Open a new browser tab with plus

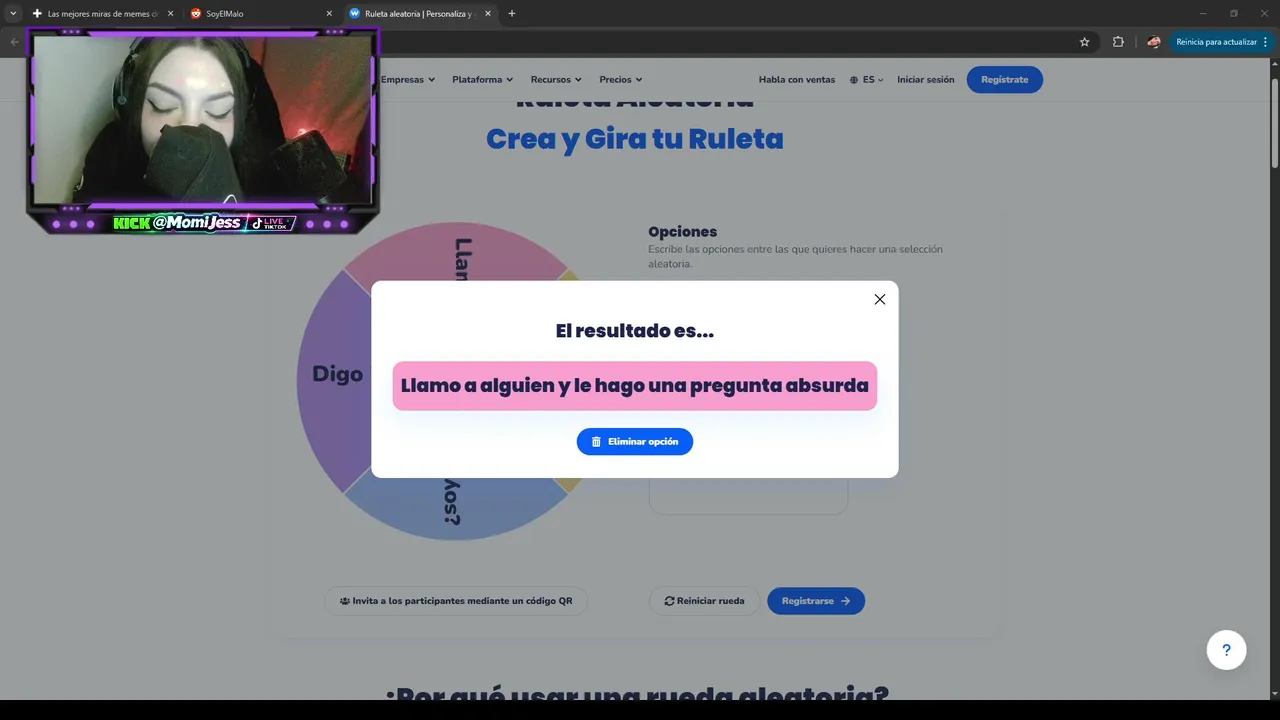pyautogui.click(x=512, y=14)
